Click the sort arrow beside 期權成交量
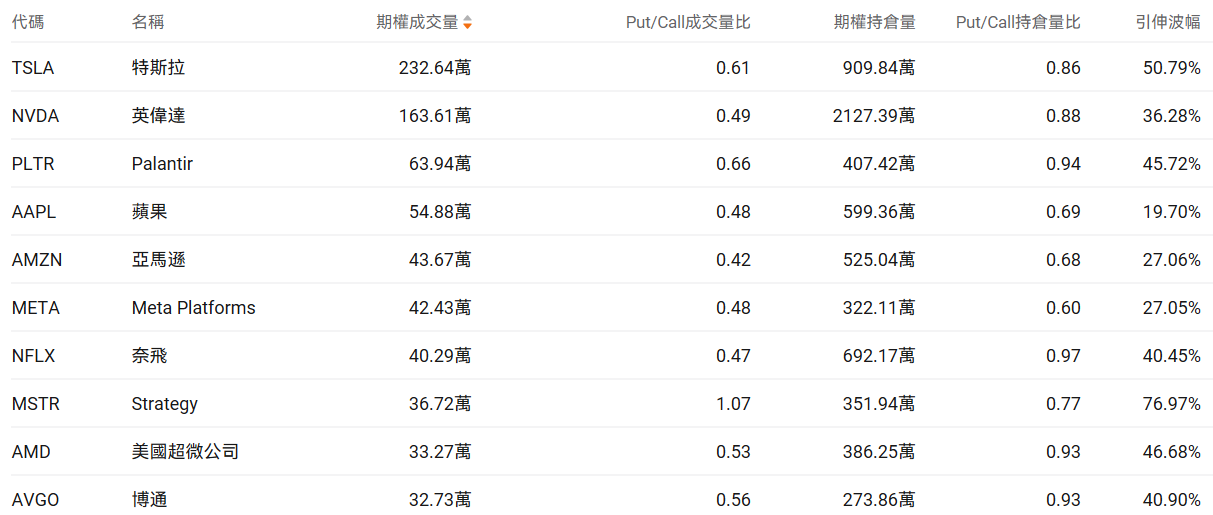The height and width of the screenshot is (515, 1213). click(x=467, y=22)
